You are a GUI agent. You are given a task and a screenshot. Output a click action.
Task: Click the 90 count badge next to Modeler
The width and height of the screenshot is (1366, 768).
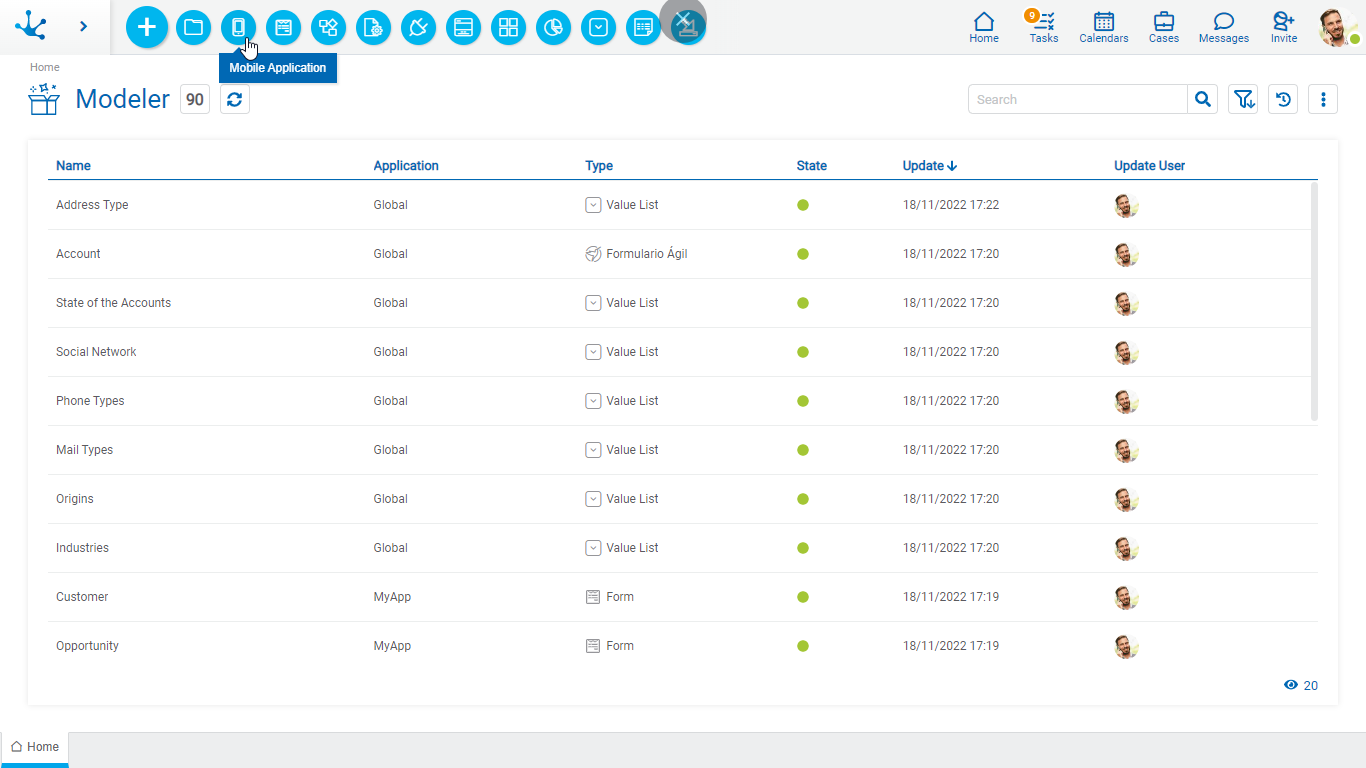tap(195, 99)
